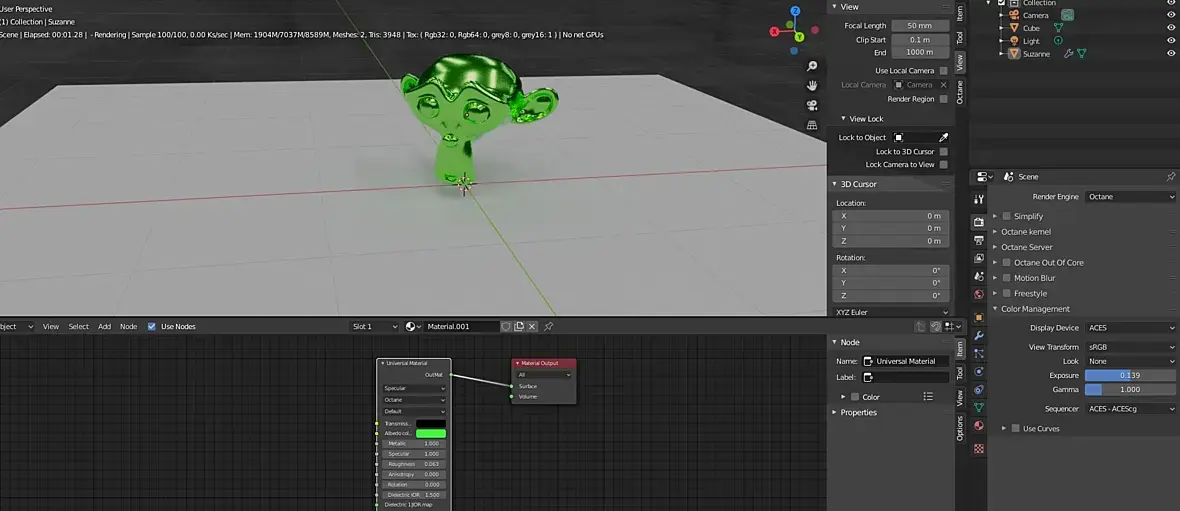This screenshot has height=511, width=1180.
Task: Click the hand pan view icon
Action: tap(812, 86)
